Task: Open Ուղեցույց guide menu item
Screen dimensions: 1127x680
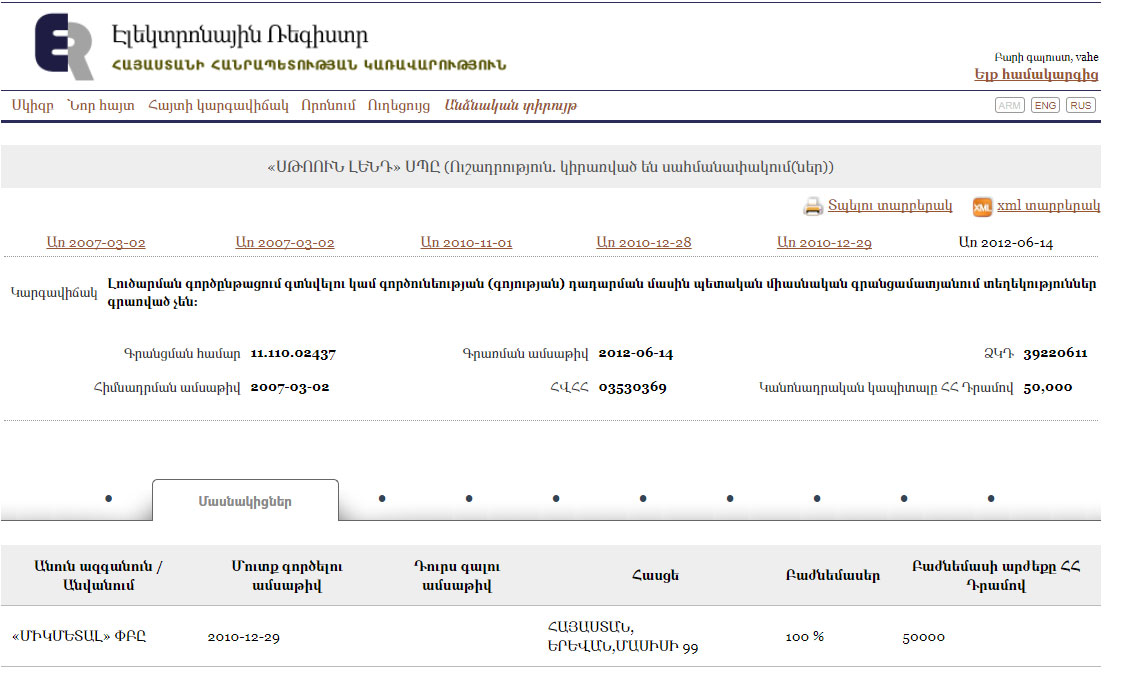Action: 399,106
